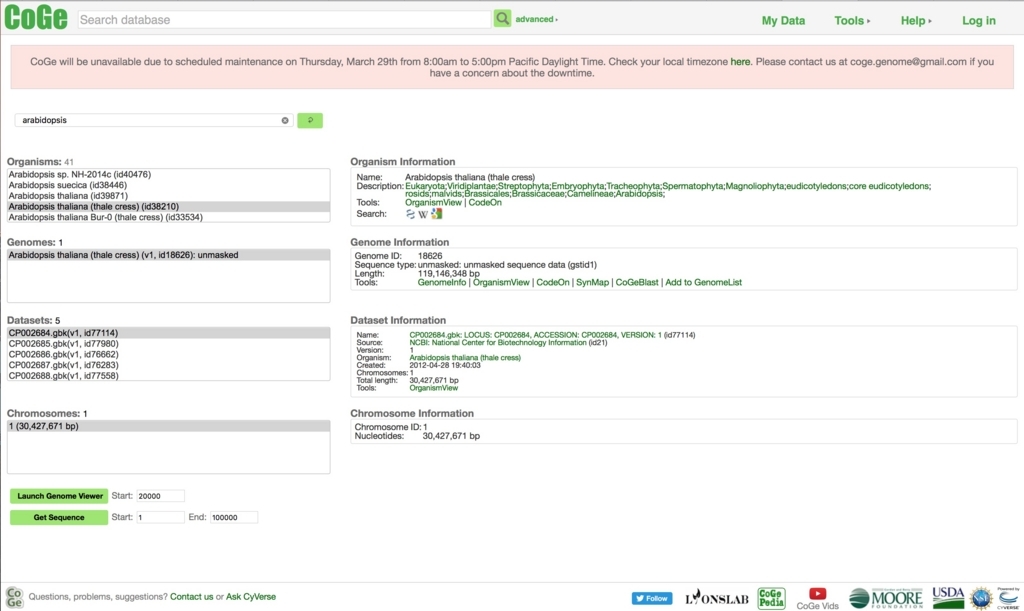Clear the arabidopsis search field
Viewport: 1024px width, 611px height.
point(285,120)
